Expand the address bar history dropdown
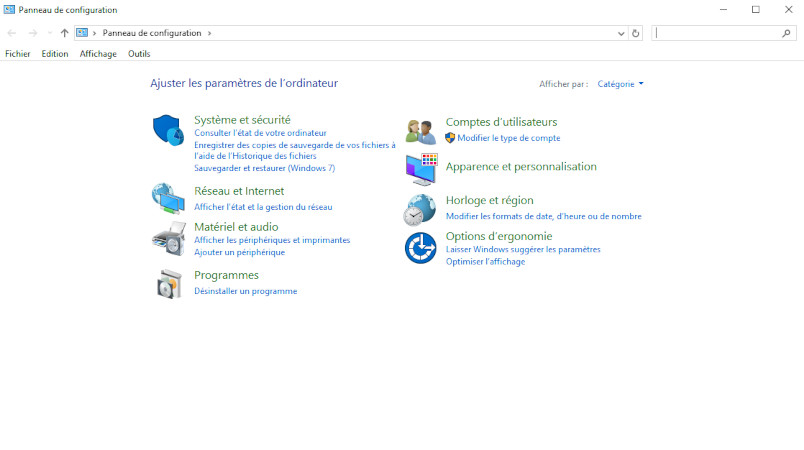 click(621, 33)
